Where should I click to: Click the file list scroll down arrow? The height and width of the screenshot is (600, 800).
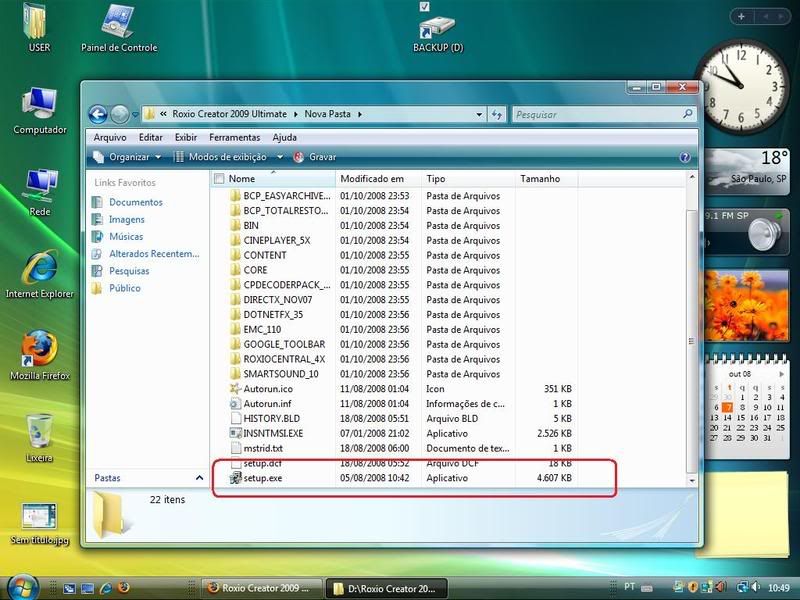(692, 480)
